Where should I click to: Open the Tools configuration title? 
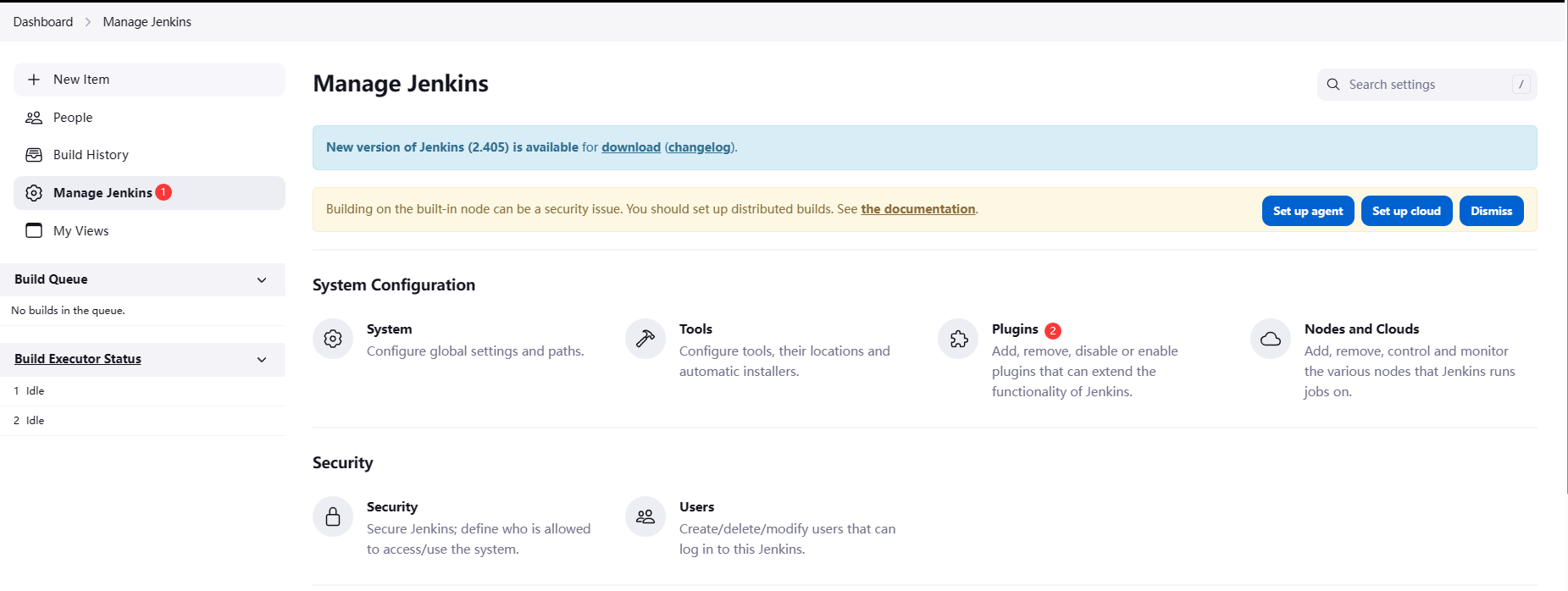(695, 329)
